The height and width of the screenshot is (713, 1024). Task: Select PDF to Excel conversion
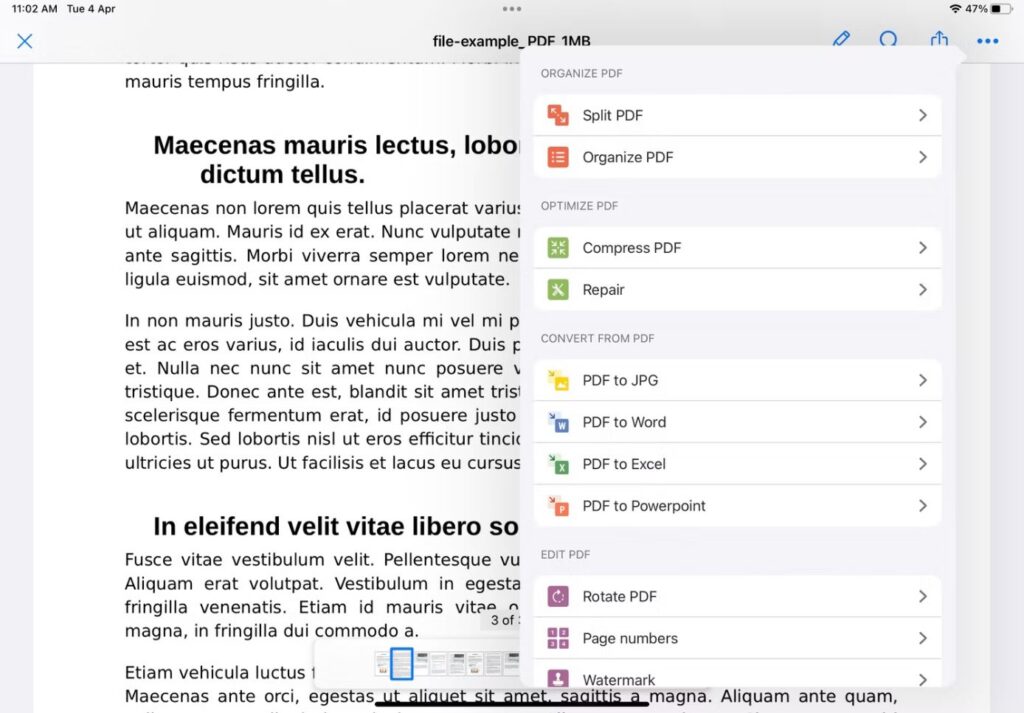click(737, 464)
